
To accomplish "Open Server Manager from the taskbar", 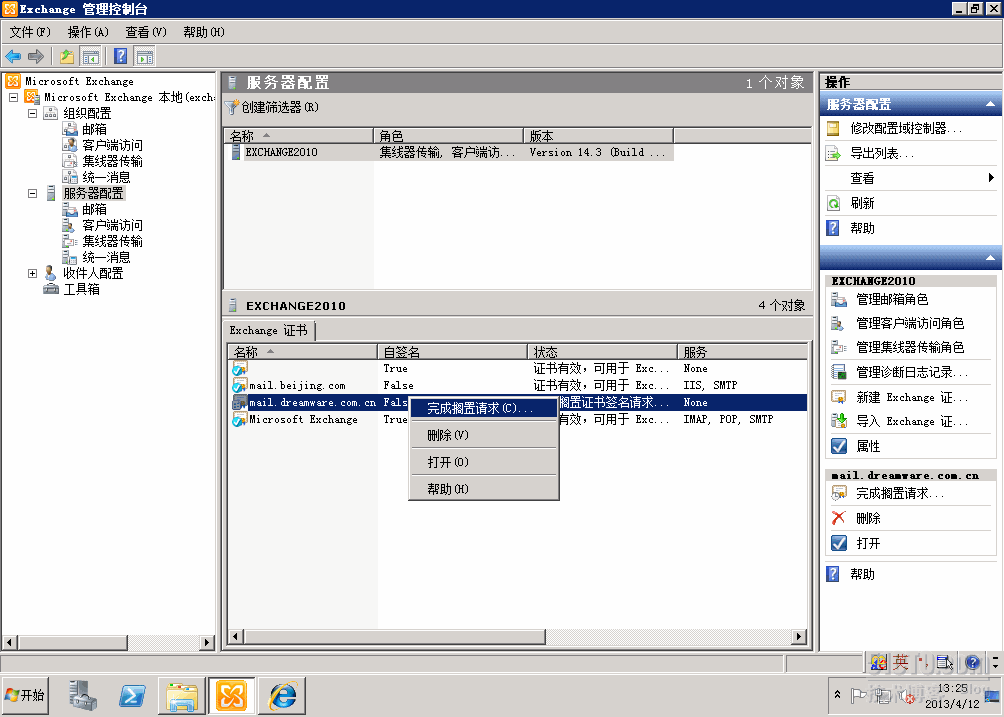I will pos(83,695).
